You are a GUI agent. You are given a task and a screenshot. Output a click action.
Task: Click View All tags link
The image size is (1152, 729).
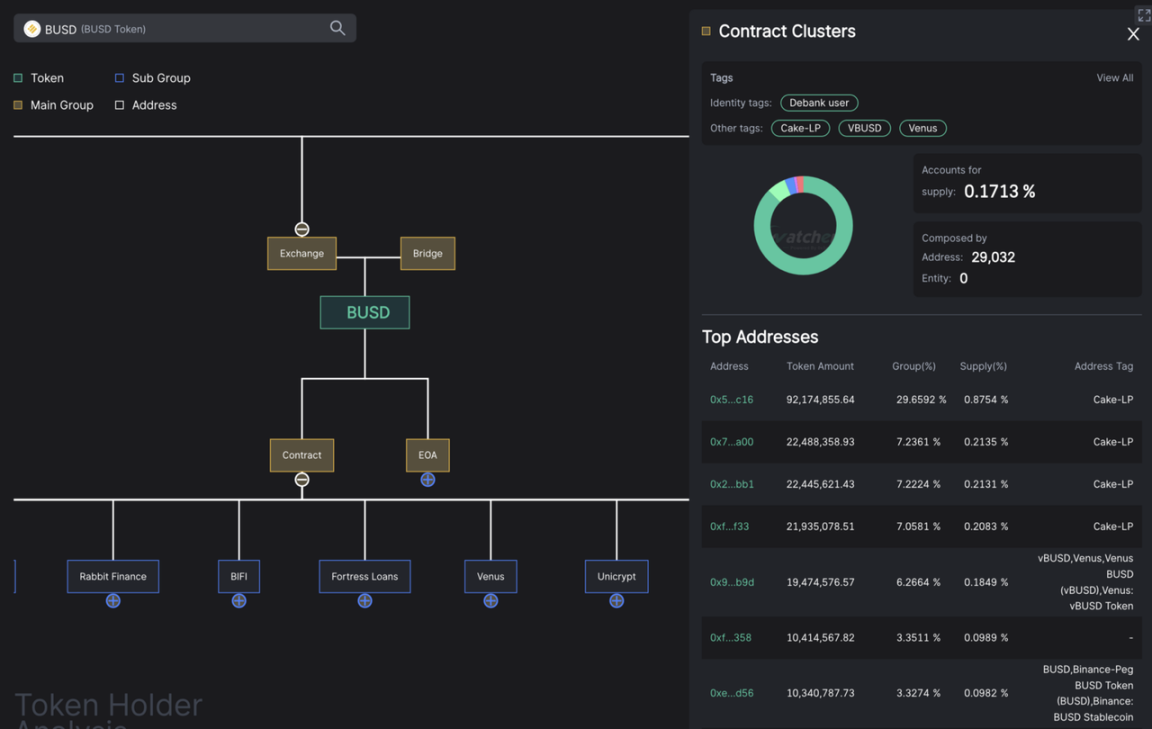tap(1114, 78)
